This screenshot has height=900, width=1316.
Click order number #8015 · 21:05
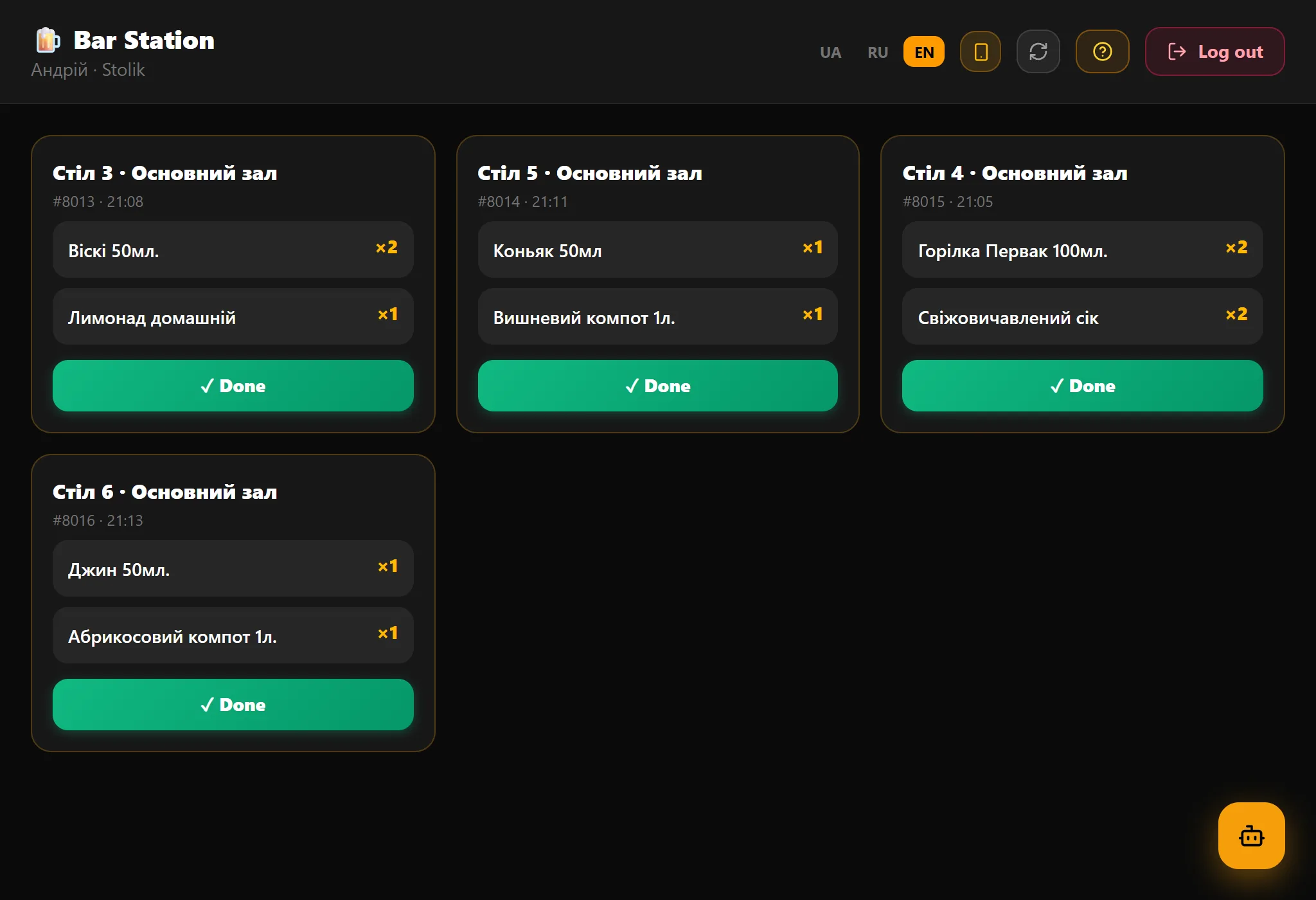click(x=948, y=202)
